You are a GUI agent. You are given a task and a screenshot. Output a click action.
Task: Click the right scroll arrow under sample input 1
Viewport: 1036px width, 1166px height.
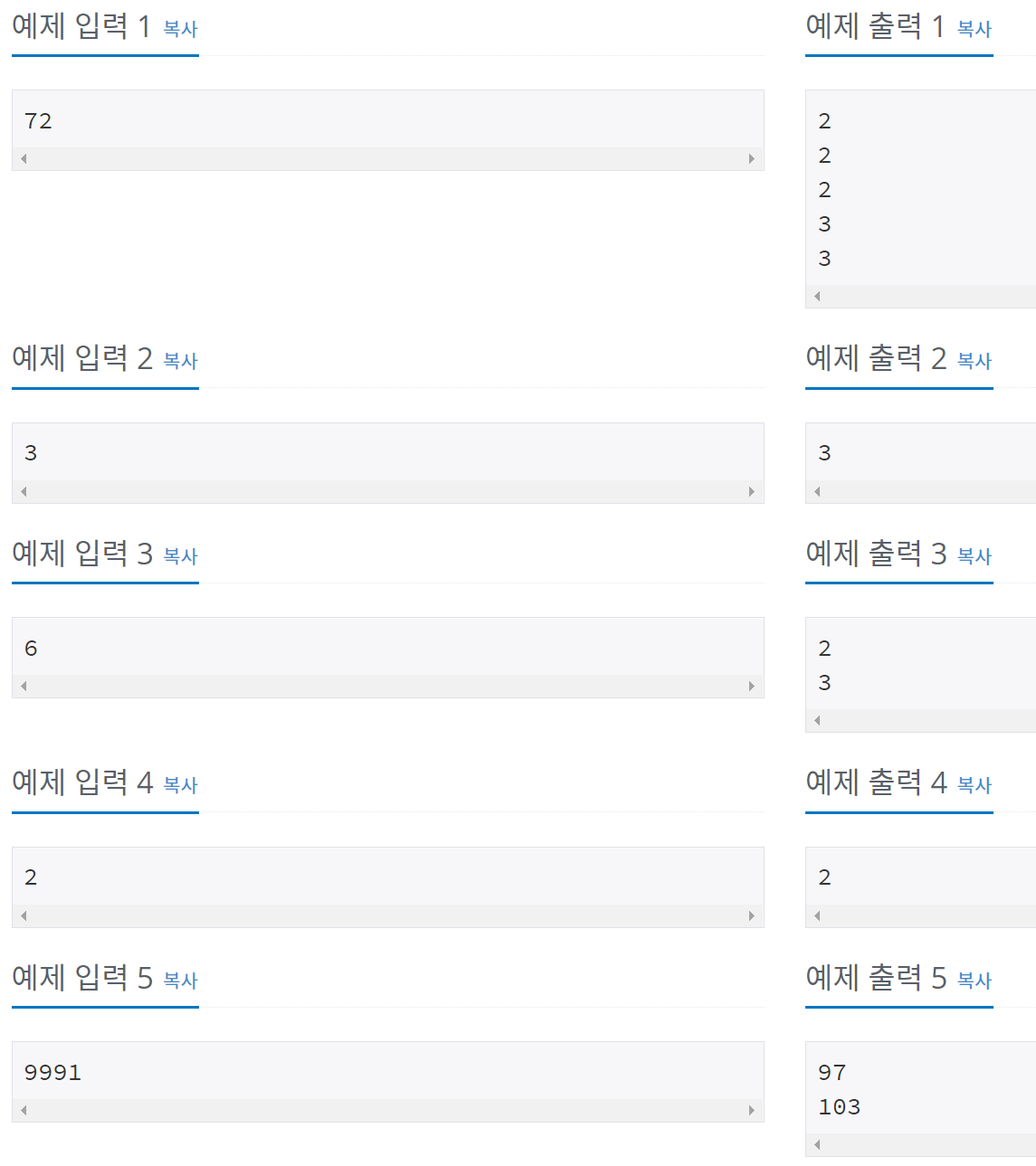(752, 158)
